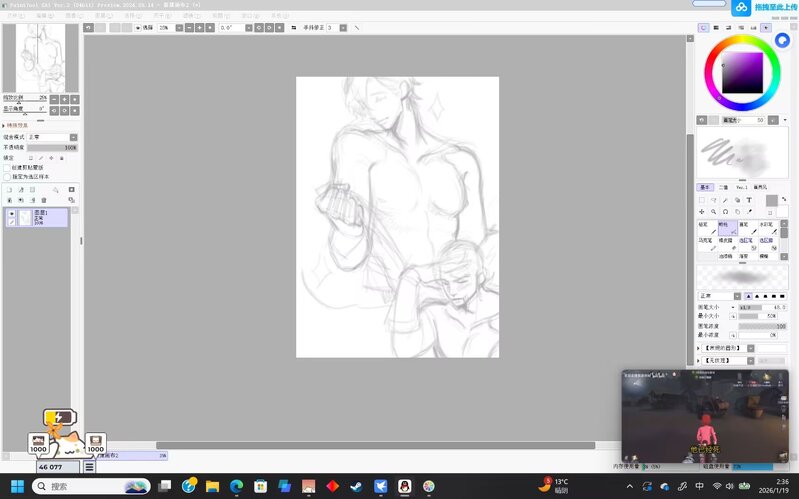Enable the 创建剪贴蒙版 checkbox
The image size is (799, 499).
click(7, 167)
